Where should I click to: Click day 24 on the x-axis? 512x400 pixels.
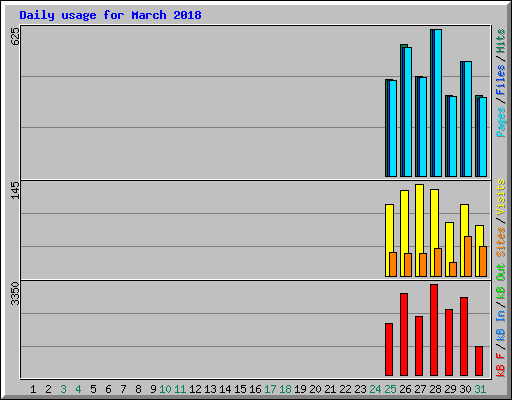point(375,389)
